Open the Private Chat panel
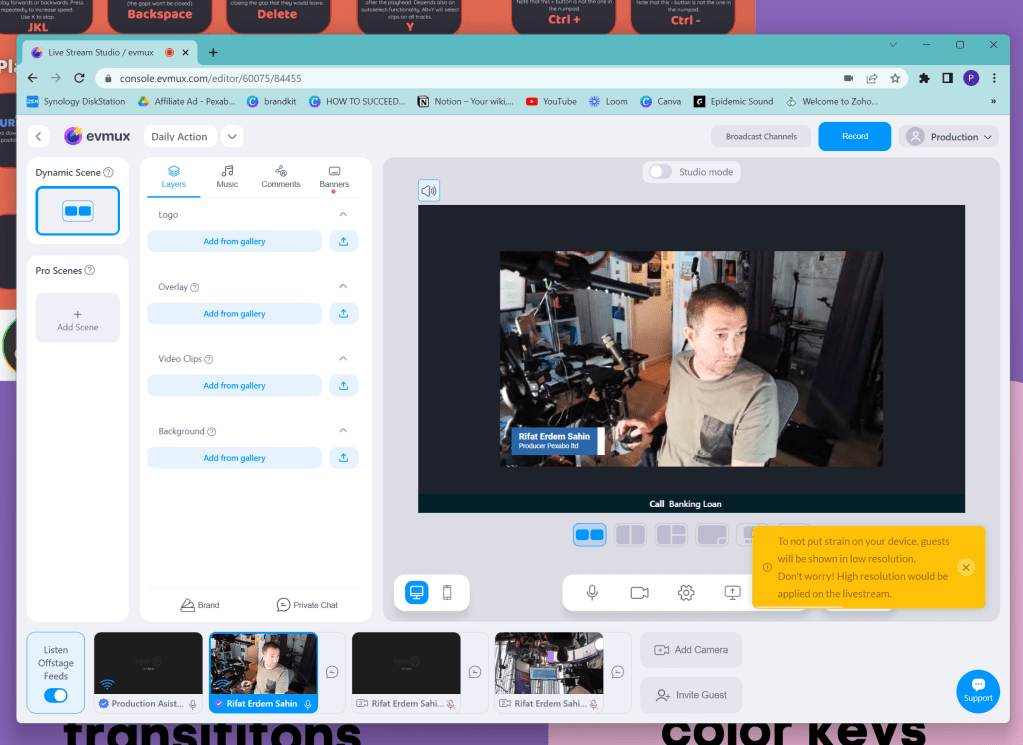This screenshot has height=745, width=1023. pyautogui.click(x=307, y=605)
